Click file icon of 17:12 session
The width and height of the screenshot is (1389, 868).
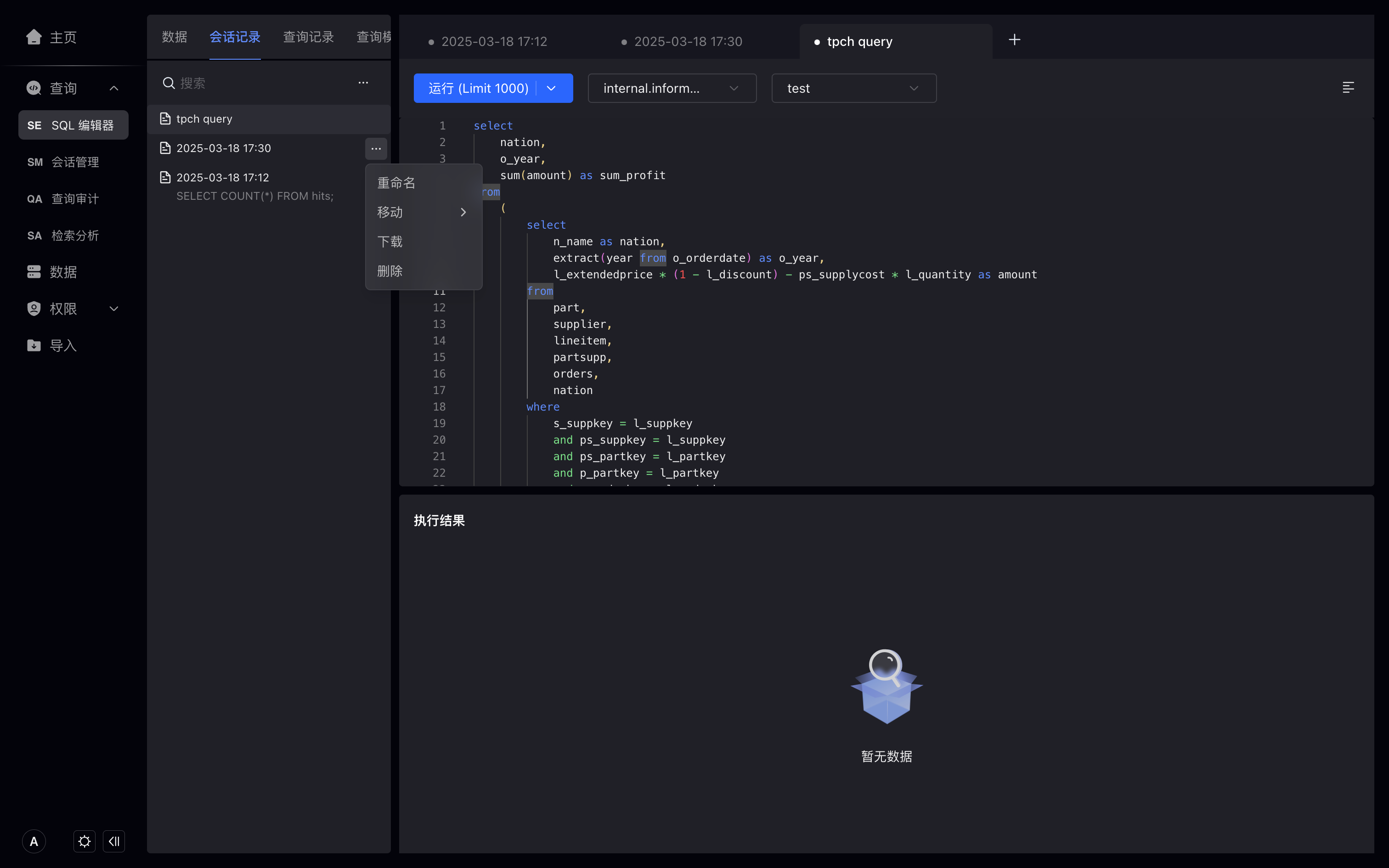[x=165, y=177]
